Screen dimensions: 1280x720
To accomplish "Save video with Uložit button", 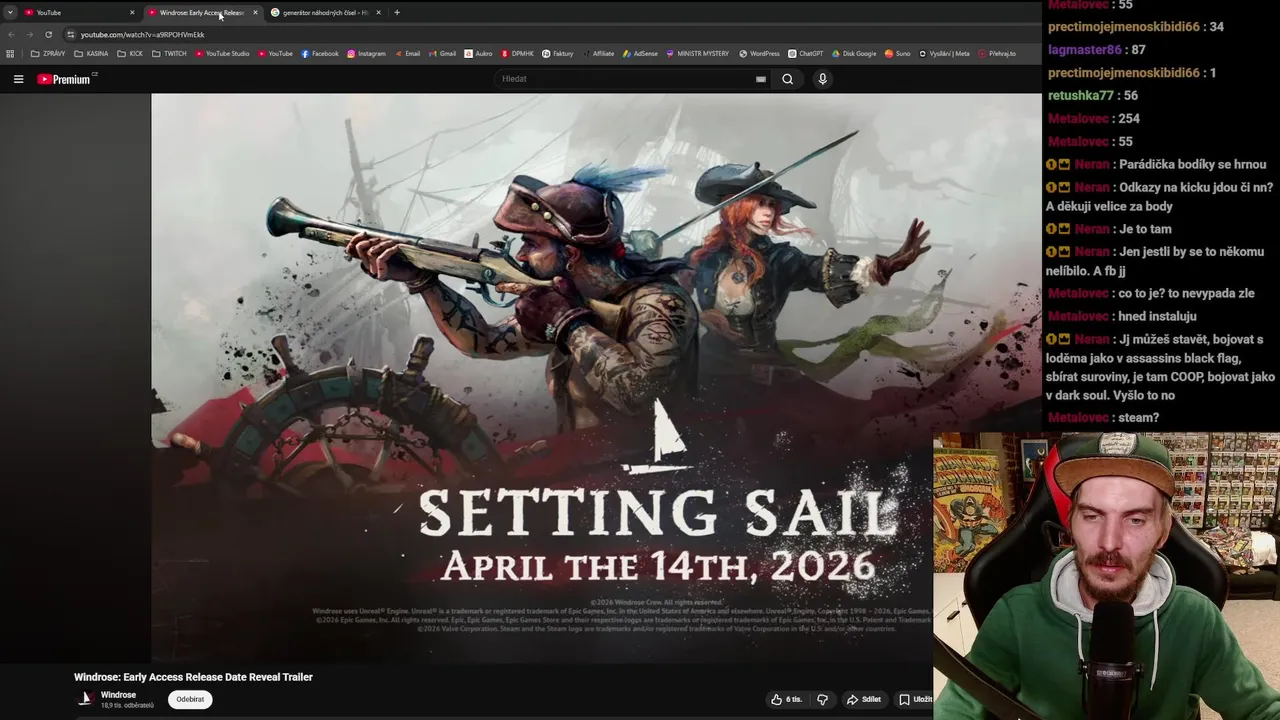I will [915, 699].
